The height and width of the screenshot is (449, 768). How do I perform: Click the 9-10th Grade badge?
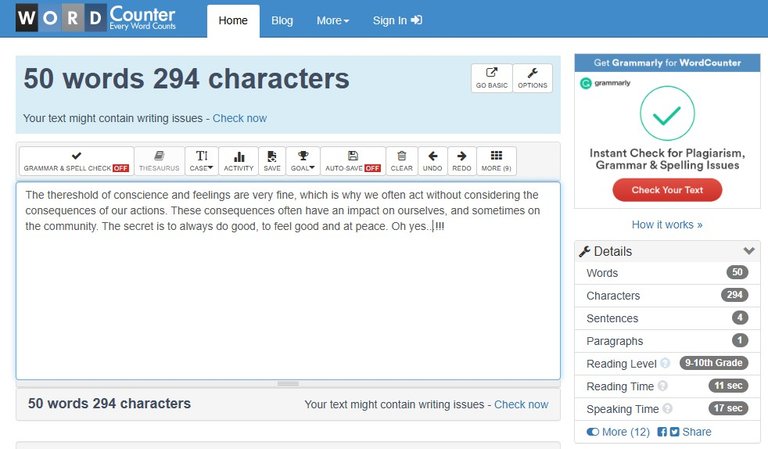[x=714, y=363]
